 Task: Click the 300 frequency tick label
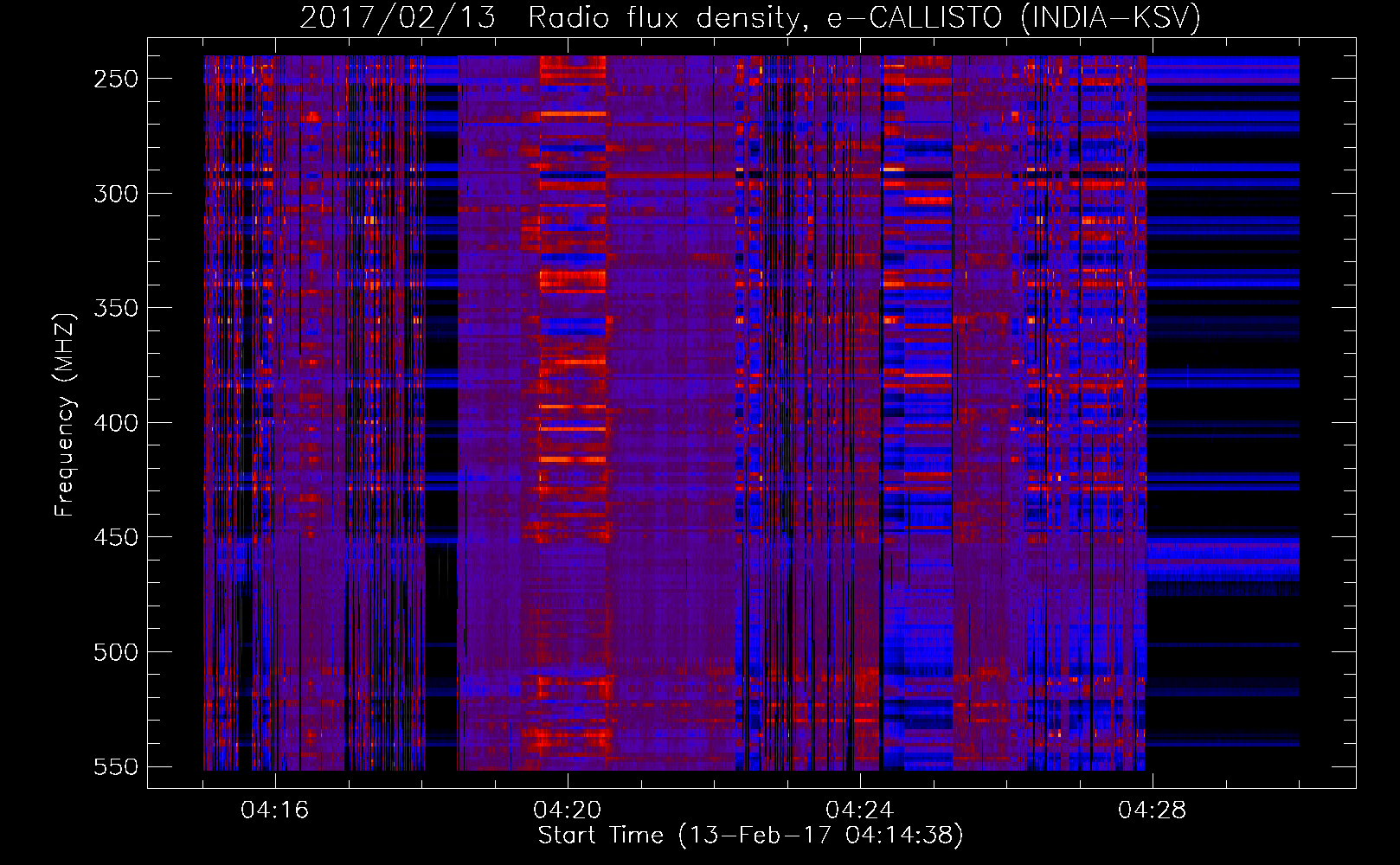(x=116, y=194)
